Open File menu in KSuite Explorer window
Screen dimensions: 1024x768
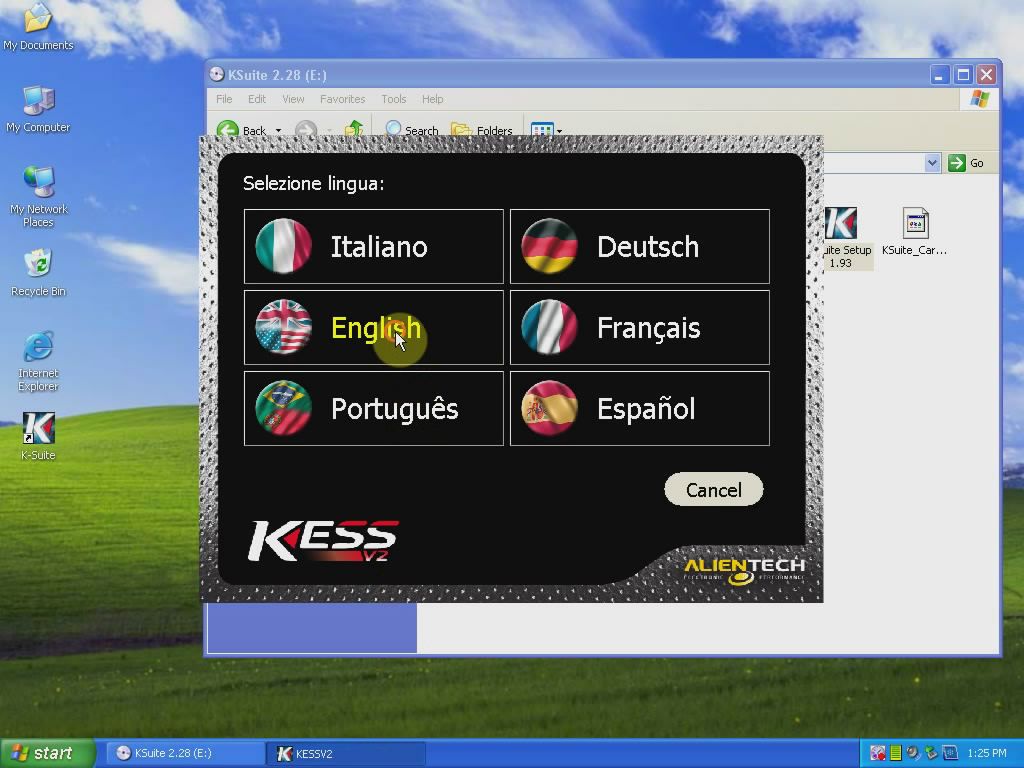coord(224,99)
